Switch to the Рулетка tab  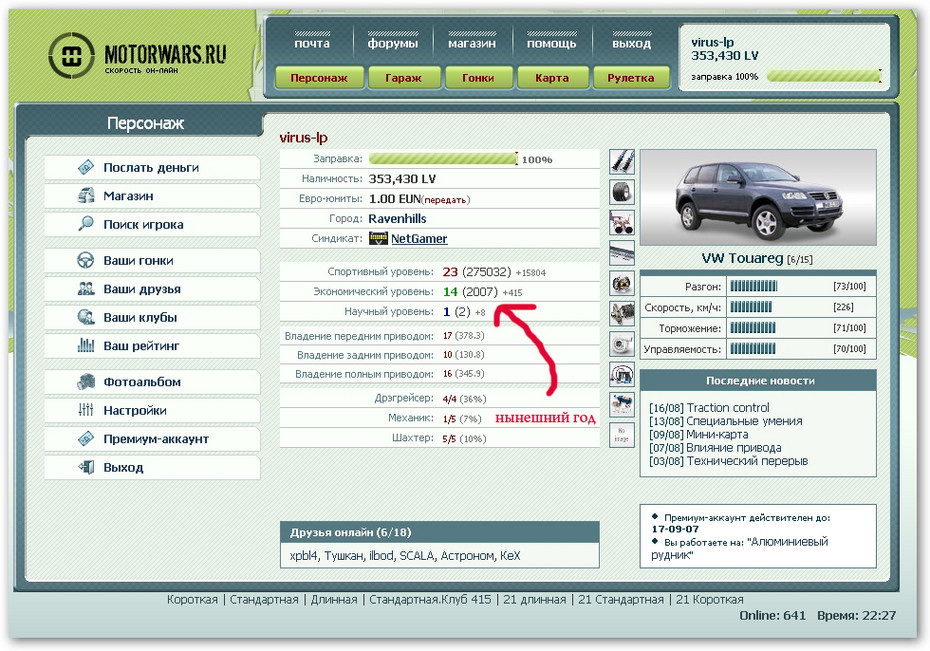[630, 78]
